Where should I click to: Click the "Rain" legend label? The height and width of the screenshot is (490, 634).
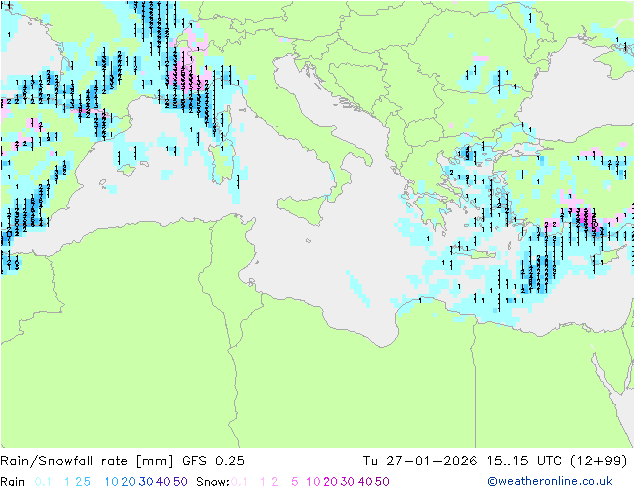[13, 482]
